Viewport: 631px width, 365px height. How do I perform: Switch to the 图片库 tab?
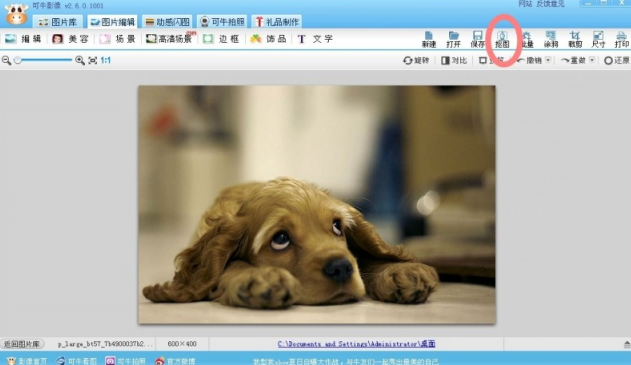pos(58,22)
